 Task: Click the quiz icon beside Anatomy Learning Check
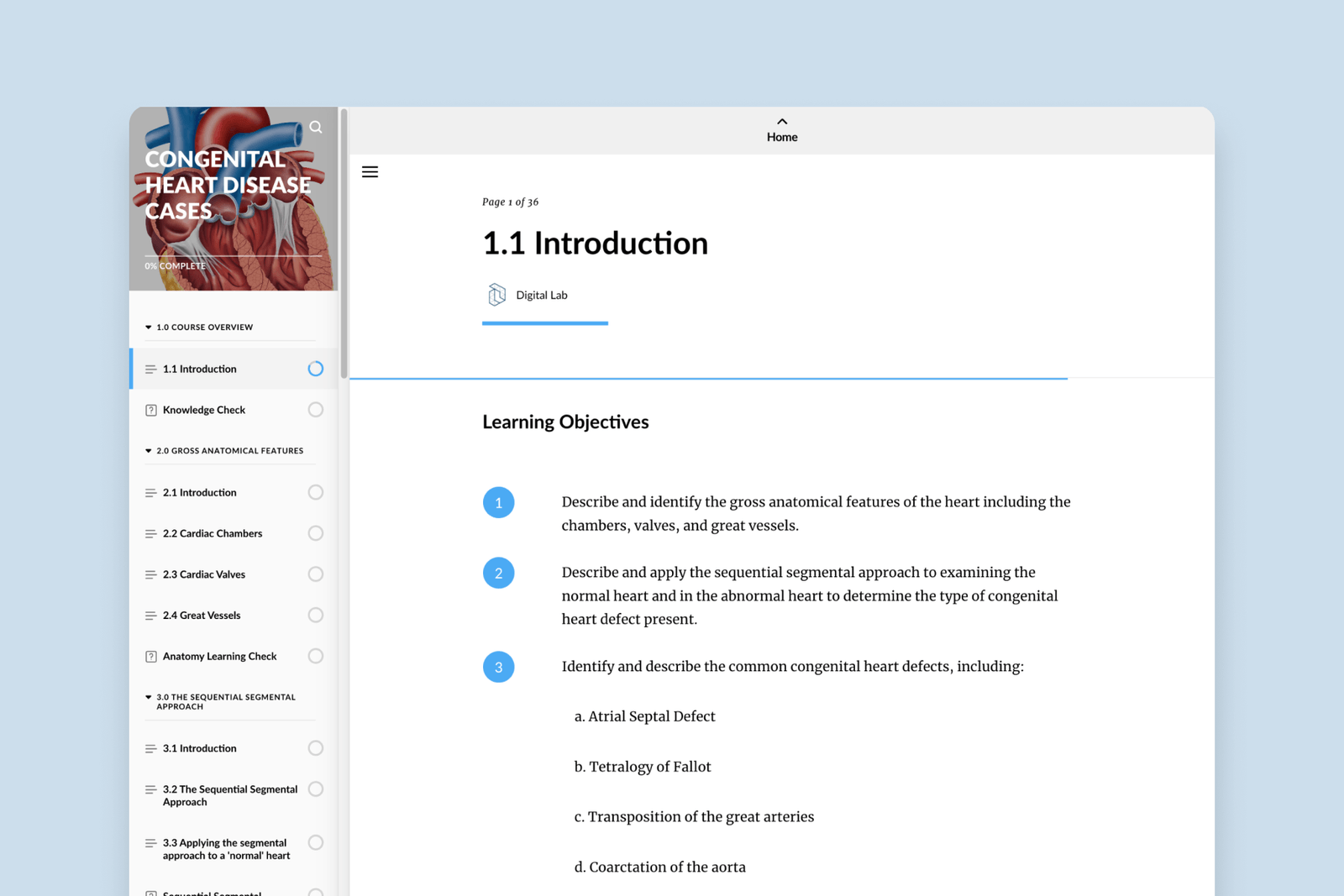point(151,657)
